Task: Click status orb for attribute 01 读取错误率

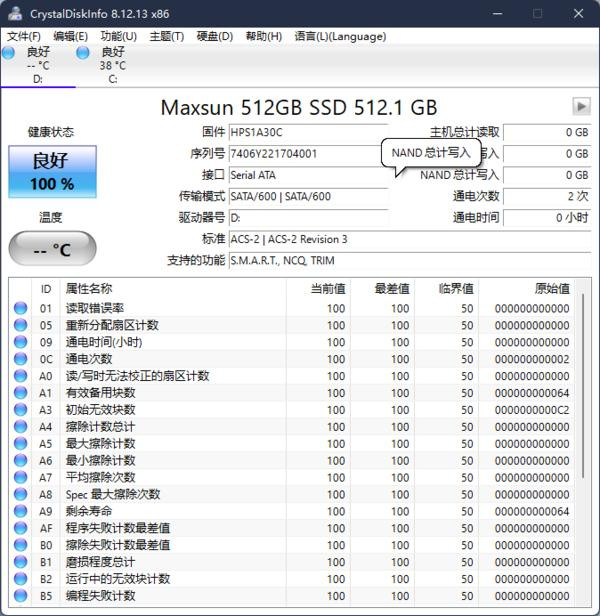Action: 20,309
